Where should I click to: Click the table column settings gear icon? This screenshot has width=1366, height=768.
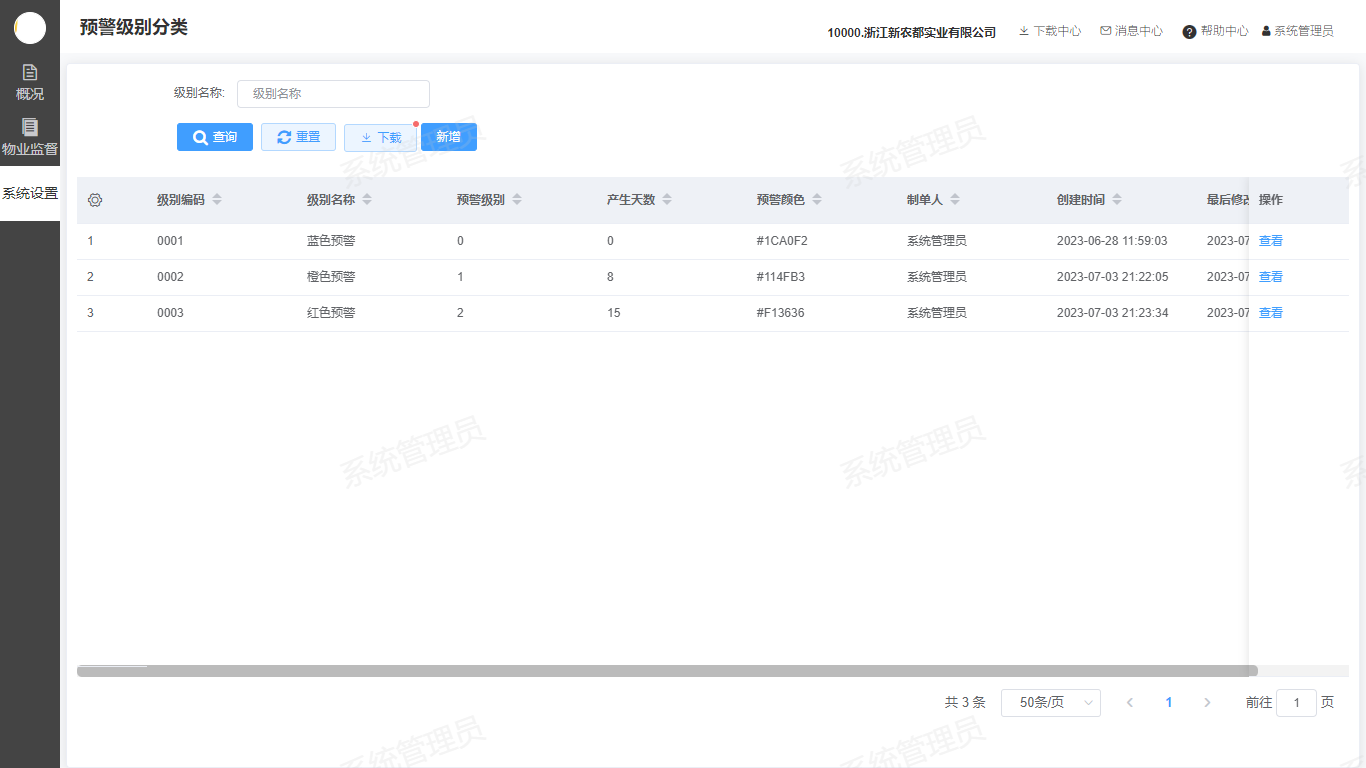point(95,200)
